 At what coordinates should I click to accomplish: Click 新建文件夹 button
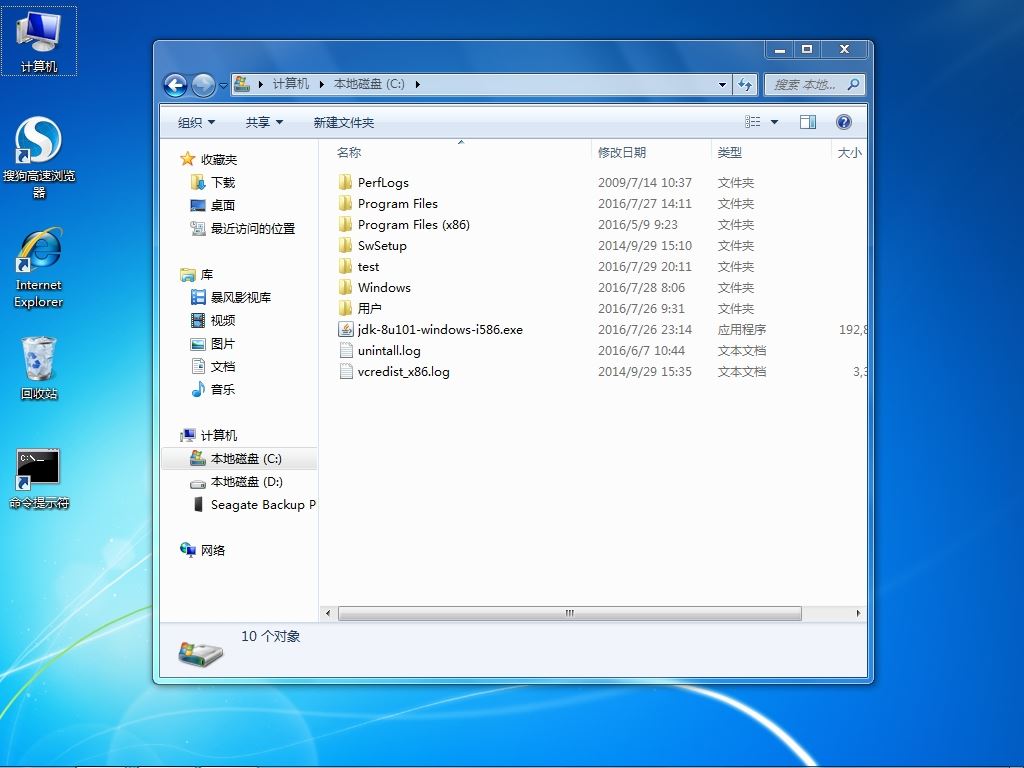click(x=344, y=122)
